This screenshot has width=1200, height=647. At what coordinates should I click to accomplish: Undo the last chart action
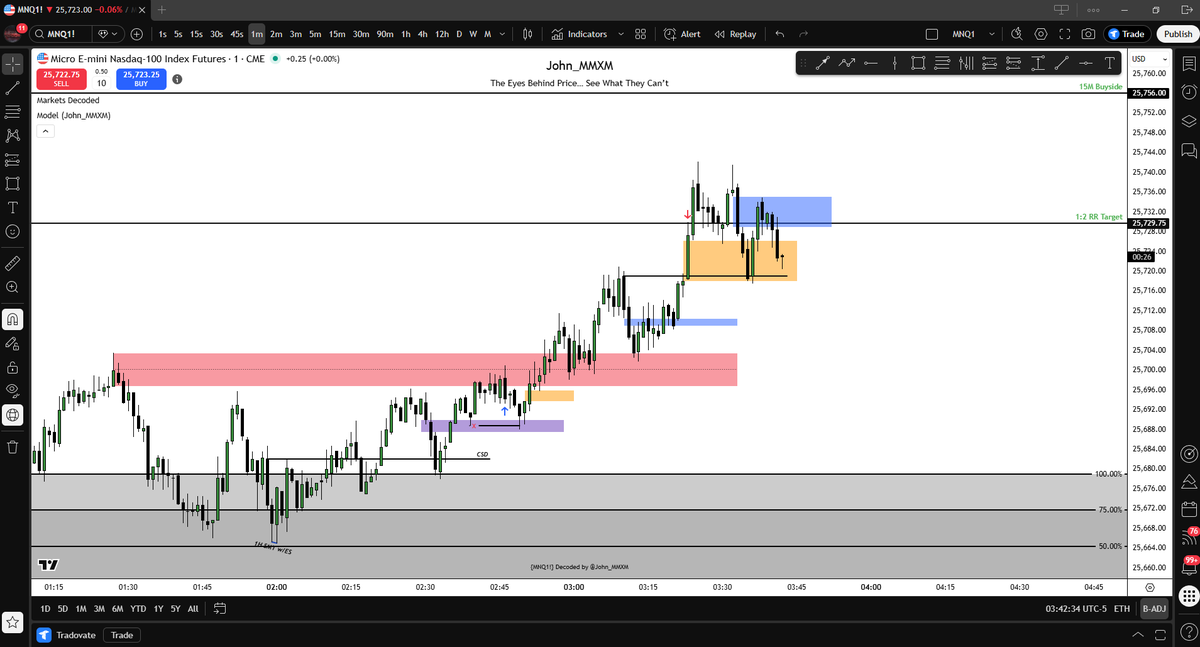[779, 34]
